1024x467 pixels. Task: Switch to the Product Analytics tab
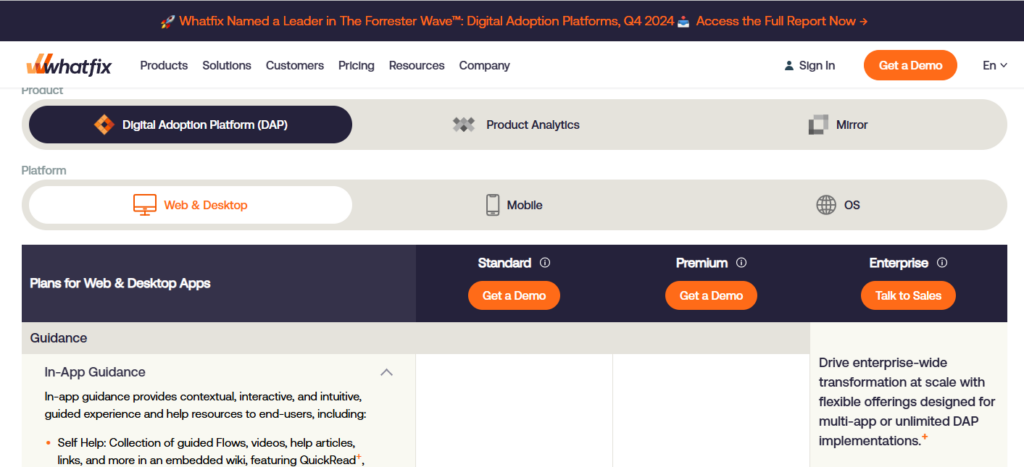[516, 124]
